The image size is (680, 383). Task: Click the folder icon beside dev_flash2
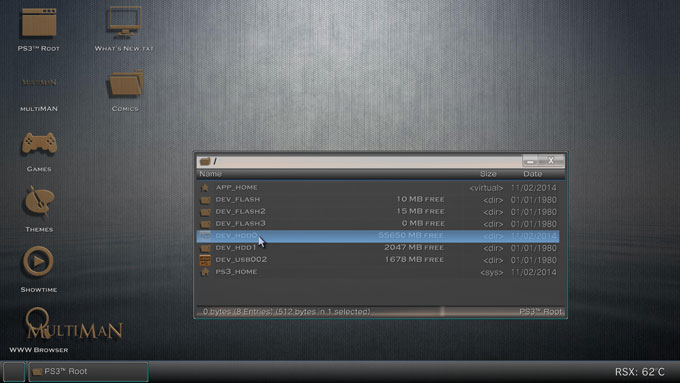(205, 212)
